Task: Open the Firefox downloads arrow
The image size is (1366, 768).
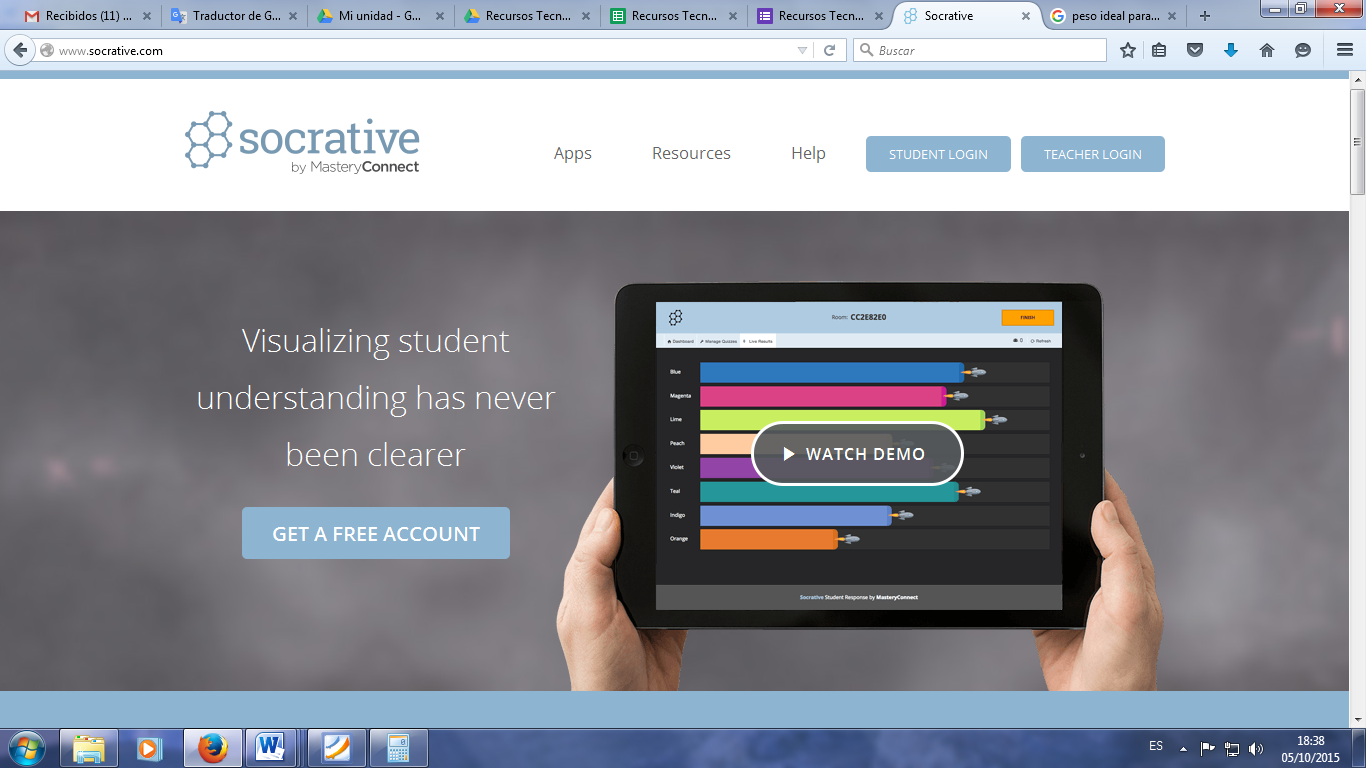Action: click(1231, 49)
